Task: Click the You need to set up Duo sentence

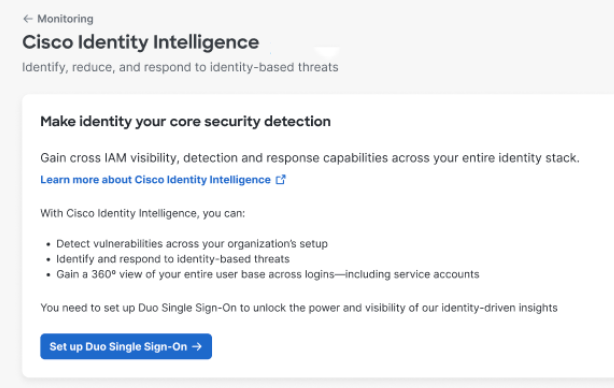Action: pyautogui.click(x=299, y=308)
